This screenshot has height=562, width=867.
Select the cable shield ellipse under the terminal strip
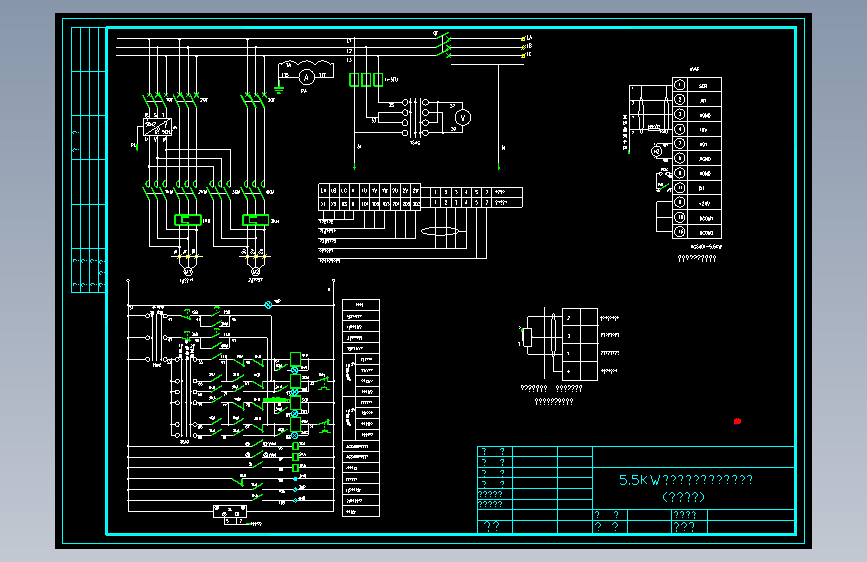pos(440,231)
